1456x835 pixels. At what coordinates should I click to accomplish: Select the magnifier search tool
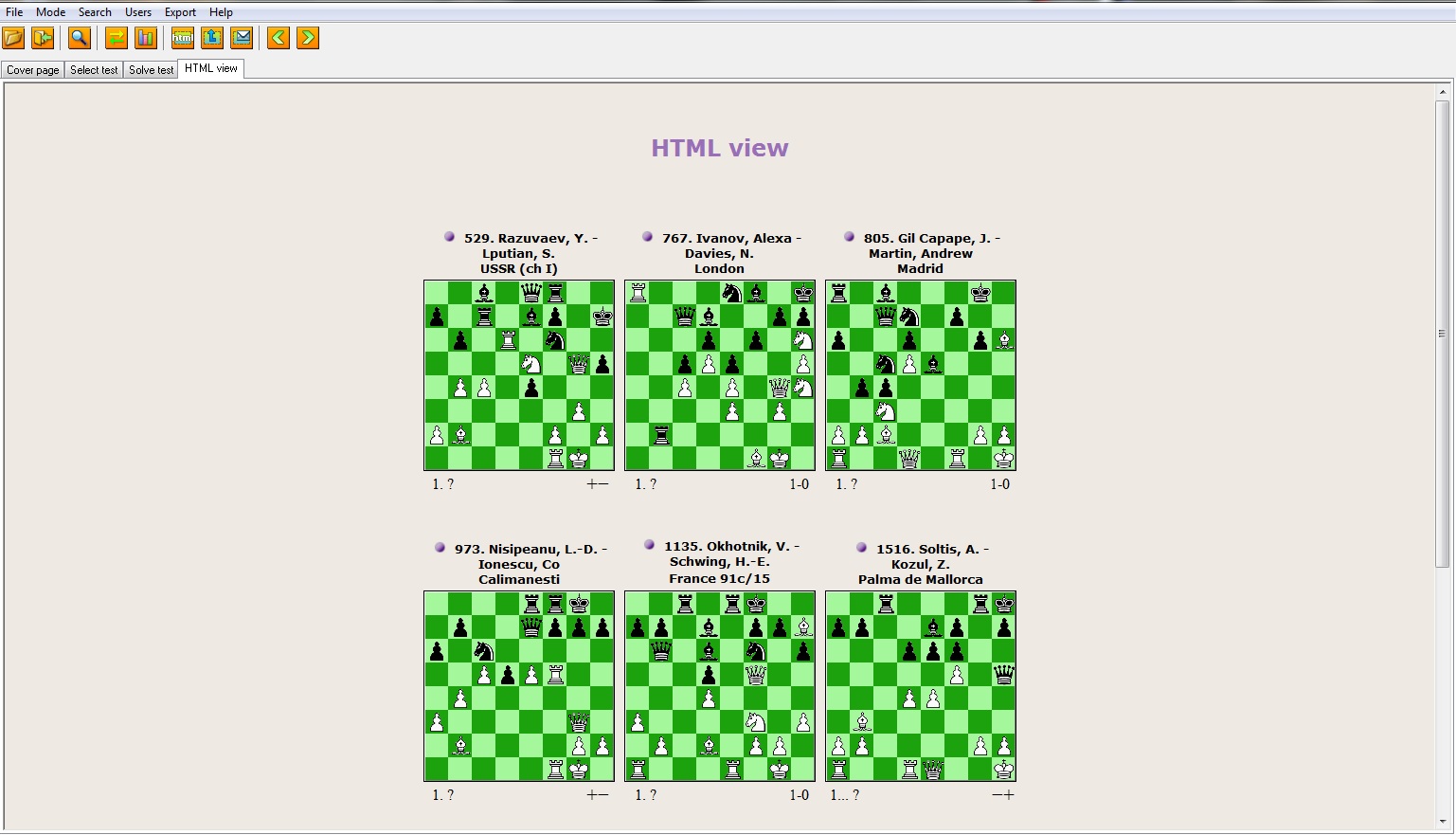(80, 38)
